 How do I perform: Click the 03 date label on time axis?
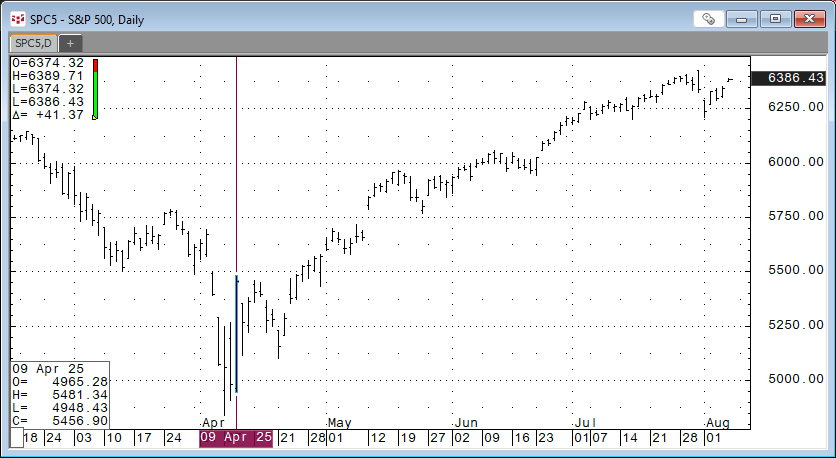tap(84, 438)
